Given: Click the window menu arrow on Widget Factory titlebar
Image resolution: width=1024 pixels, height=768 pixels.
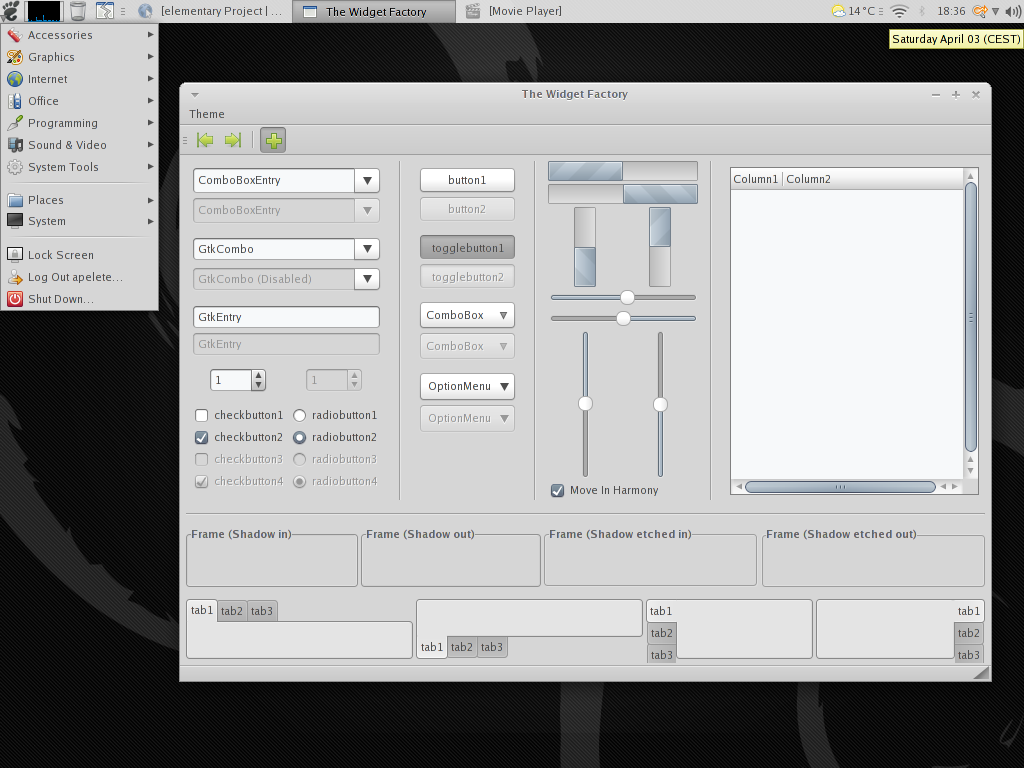Looking at the screenshot, I should click(x=195, y=95).
